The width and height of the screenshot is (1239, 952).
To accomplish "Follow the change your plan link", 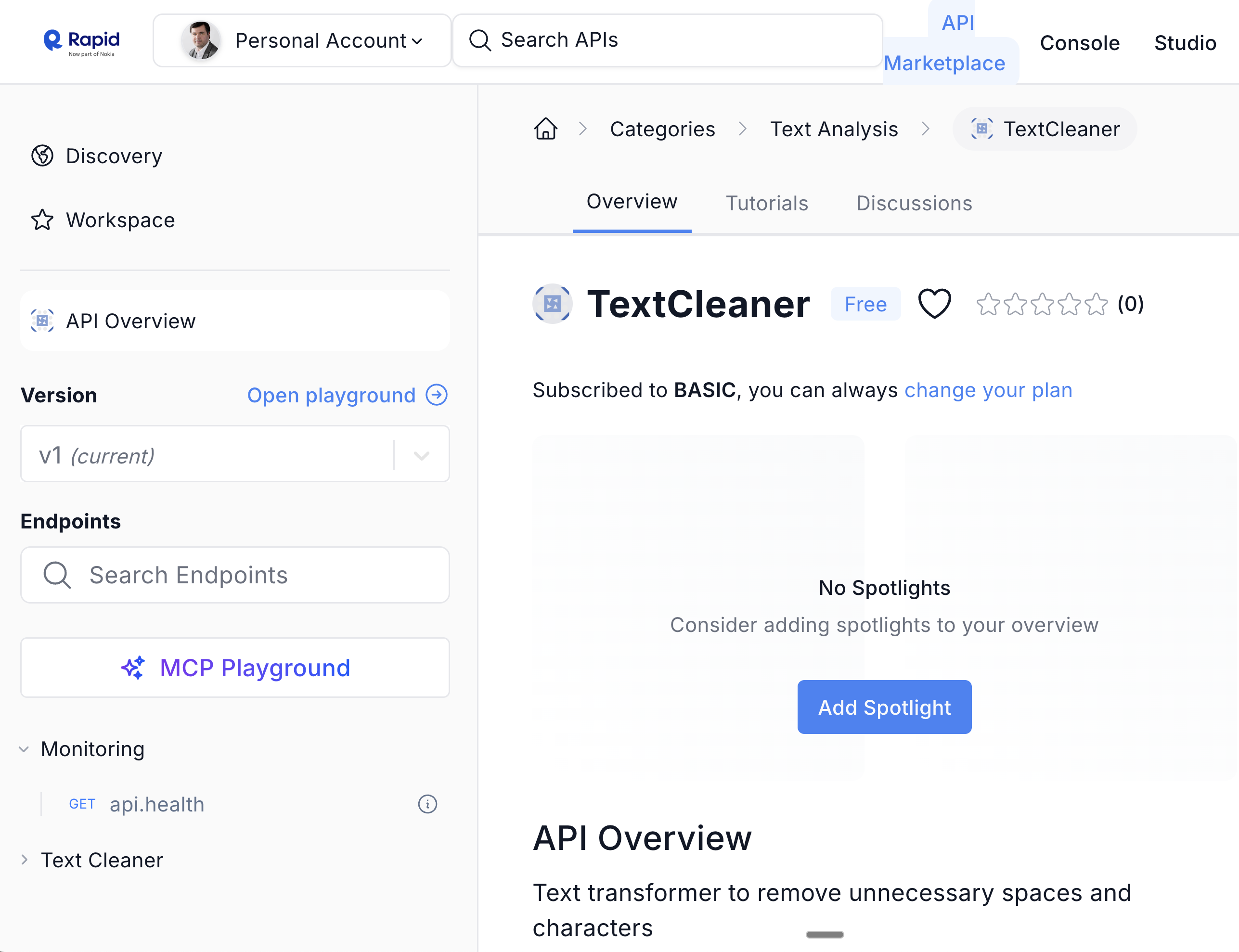I will coord(988,390).
